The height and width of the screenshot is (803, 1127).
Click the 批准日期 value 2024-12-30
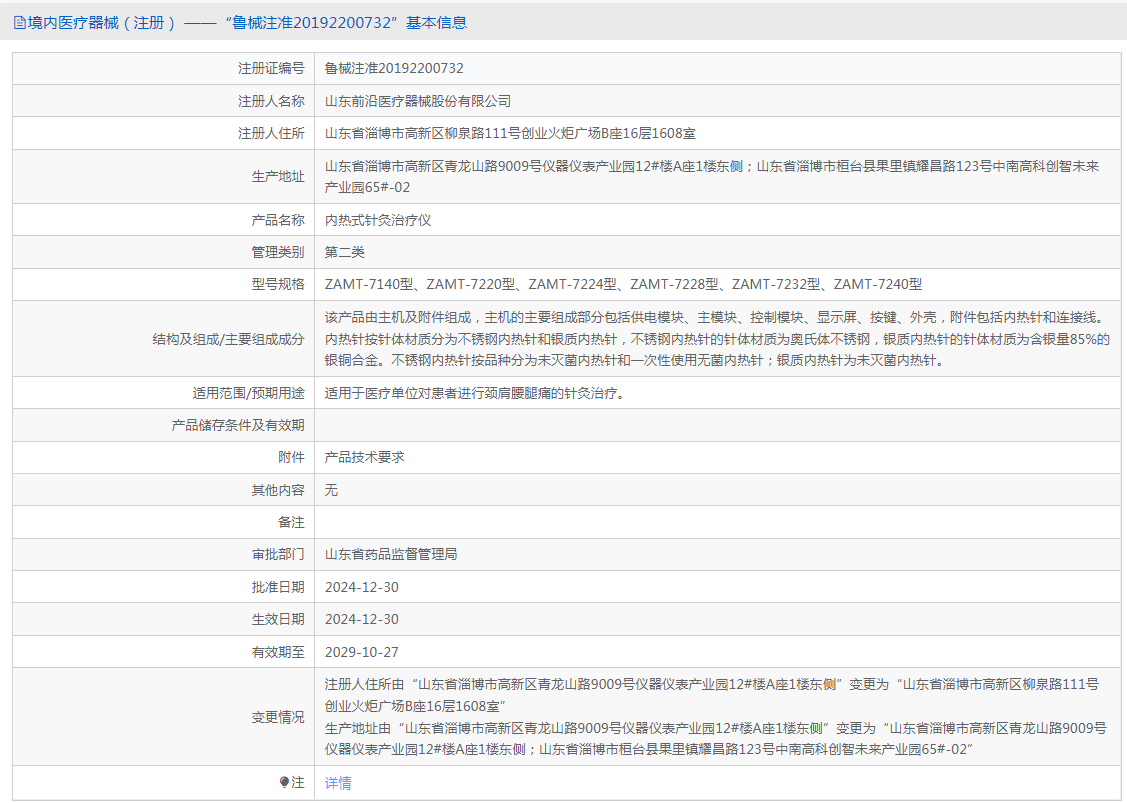[x=362, y=587]
